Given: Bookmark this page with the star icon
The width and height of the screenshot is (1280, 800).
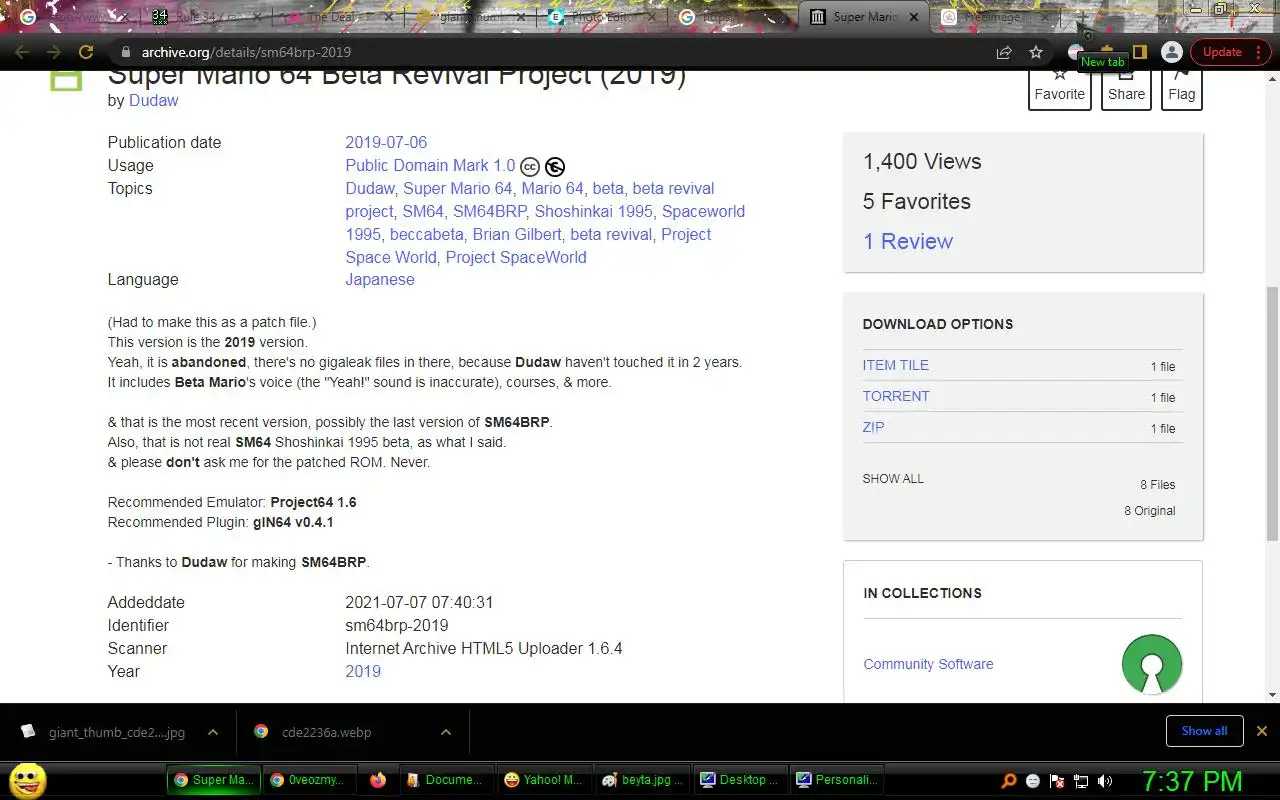Looking at the screenshot, I should coord(1036,52).
